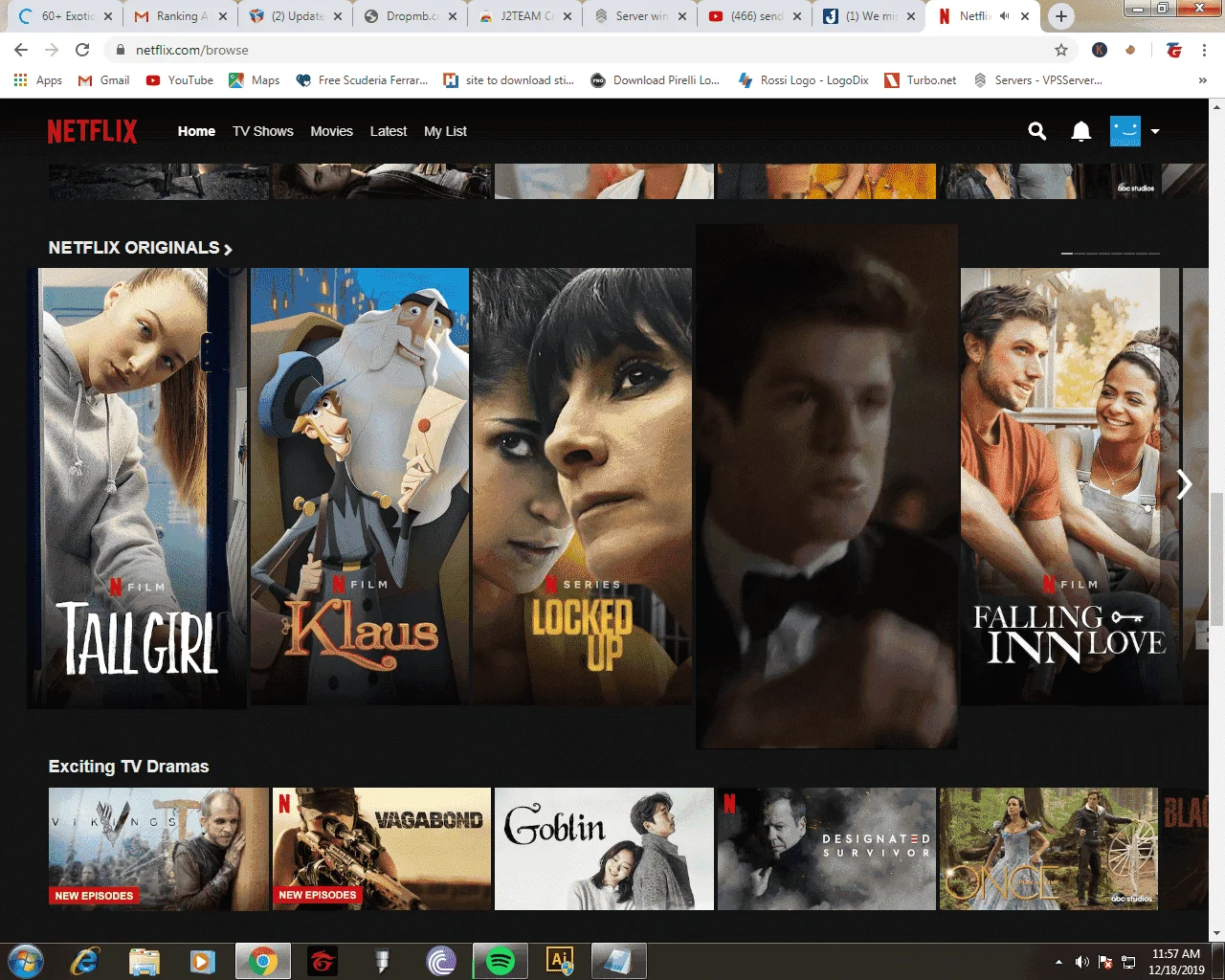Open the Windows Start menu
This screenshot has height=980, width=1225.
pyautogui.click(x=26, y=960)
